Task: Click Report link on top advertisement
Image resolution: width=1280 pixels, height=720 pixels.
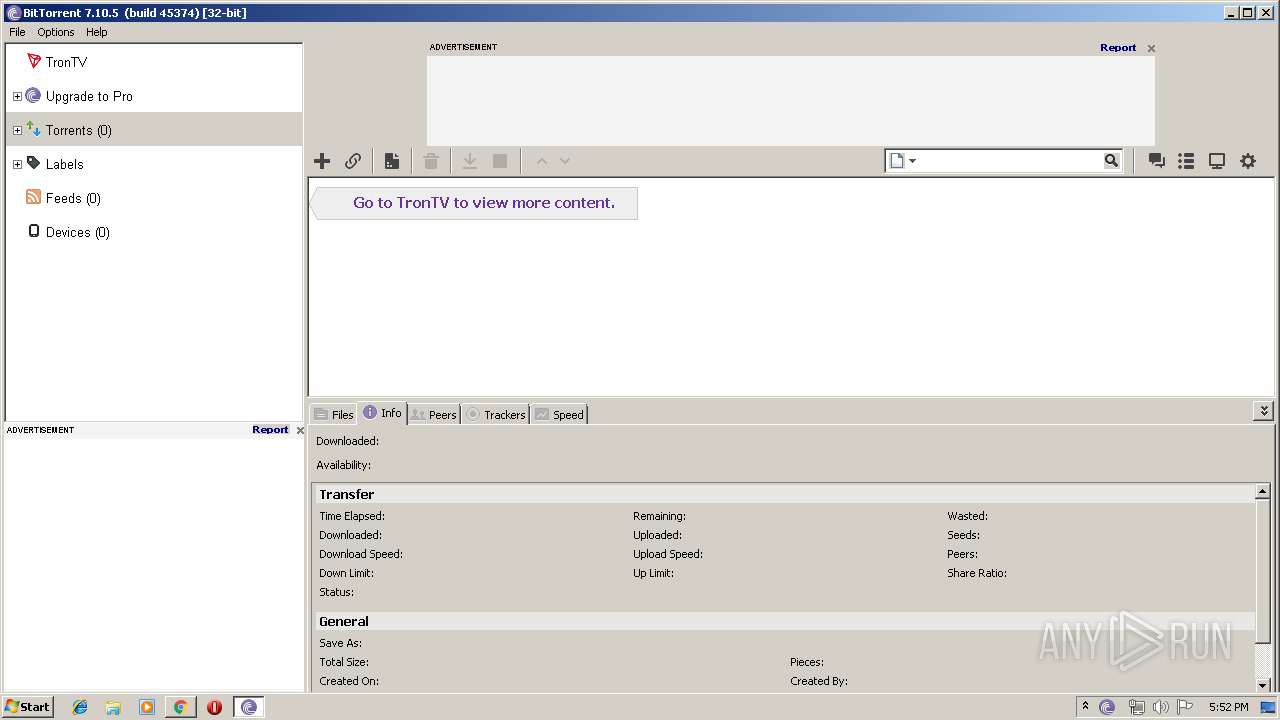Action: [x=1118, y=47]
